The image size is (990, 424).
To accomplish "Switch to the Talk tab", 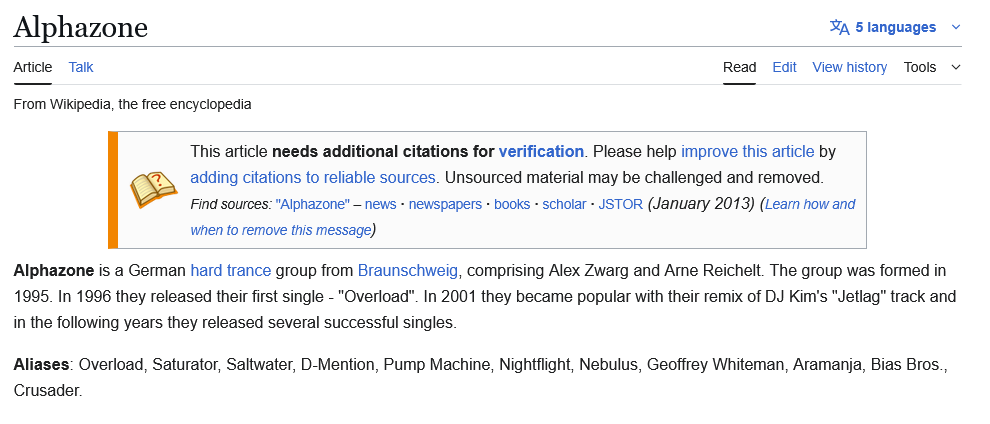I will point(81,67).
